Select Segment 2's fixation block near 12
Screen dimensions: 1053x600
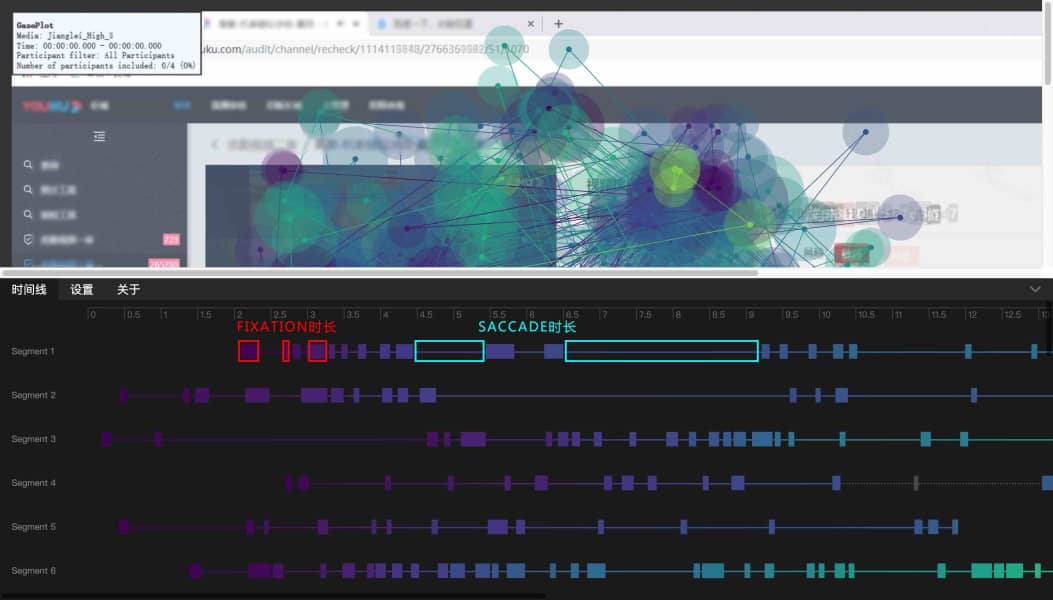click(x=974, y=395)
